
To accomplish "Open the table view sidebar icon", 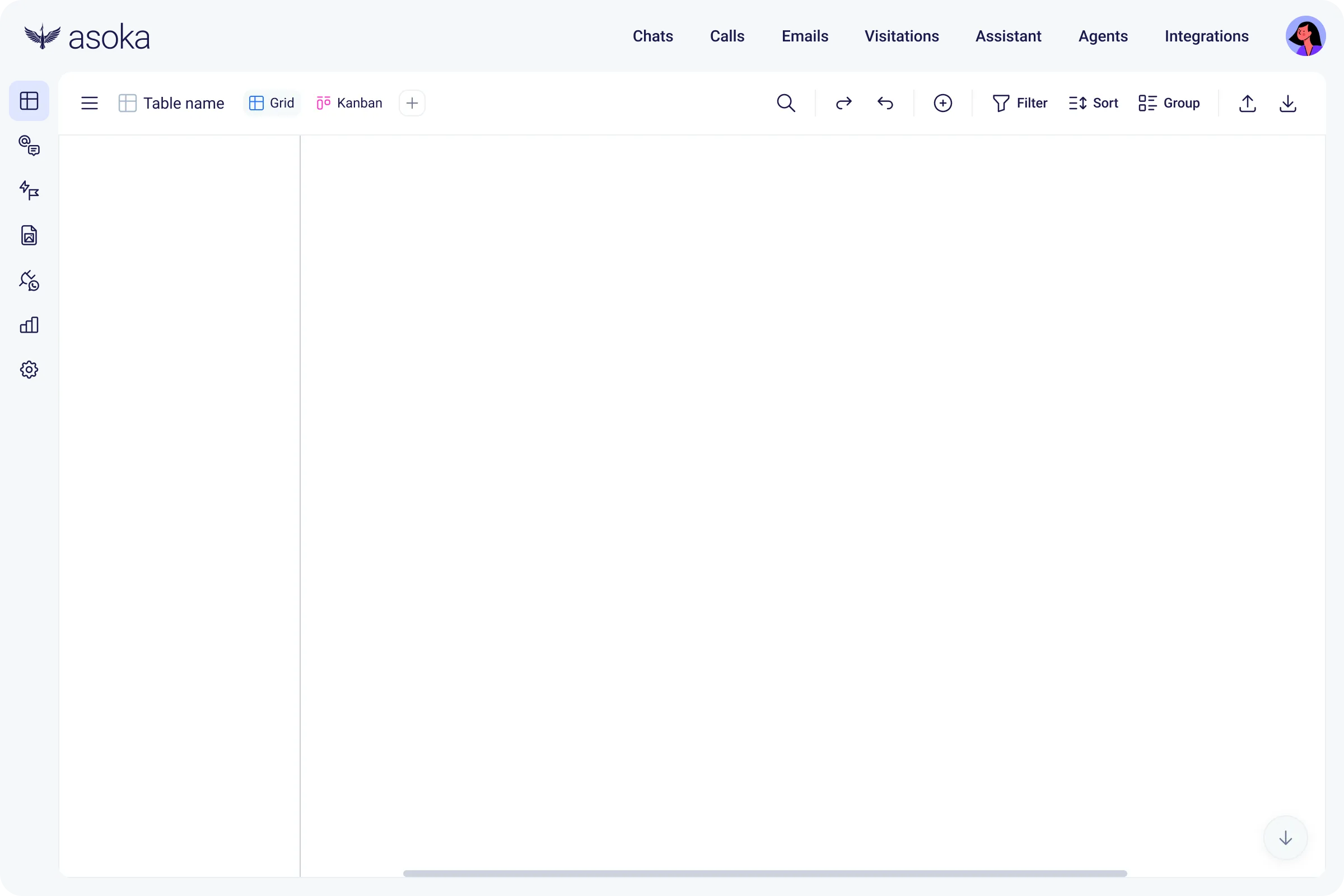I will coord(29,101).
